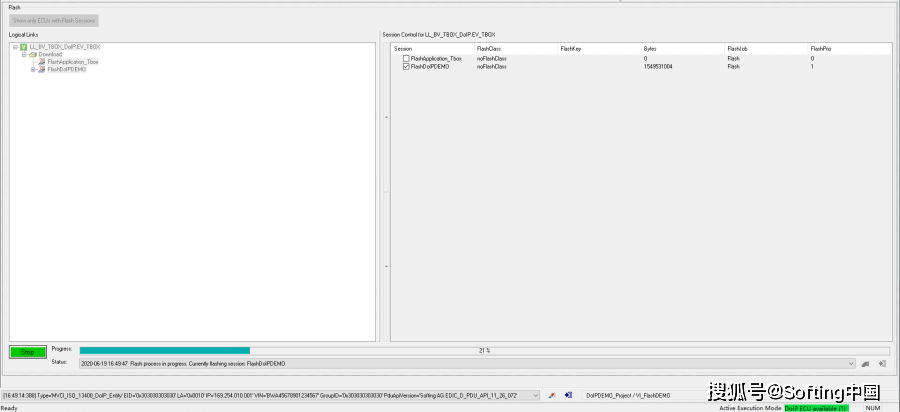Click the FlashPrio column header

848,49
